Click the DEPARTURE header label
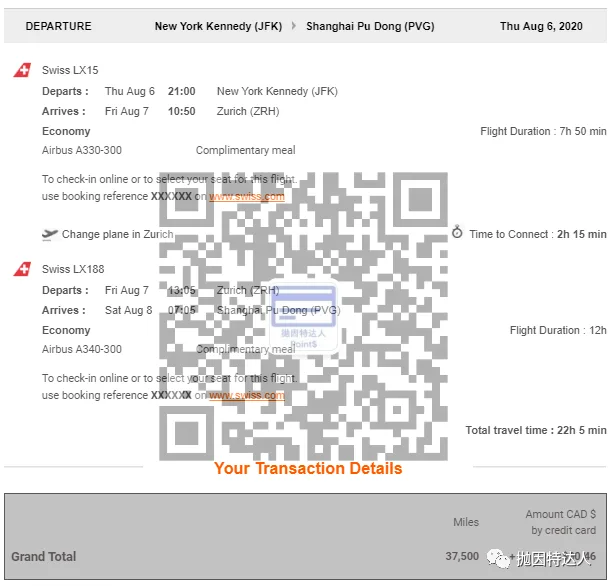The width and height of the screenshot is (611, 586). point(58,26)
